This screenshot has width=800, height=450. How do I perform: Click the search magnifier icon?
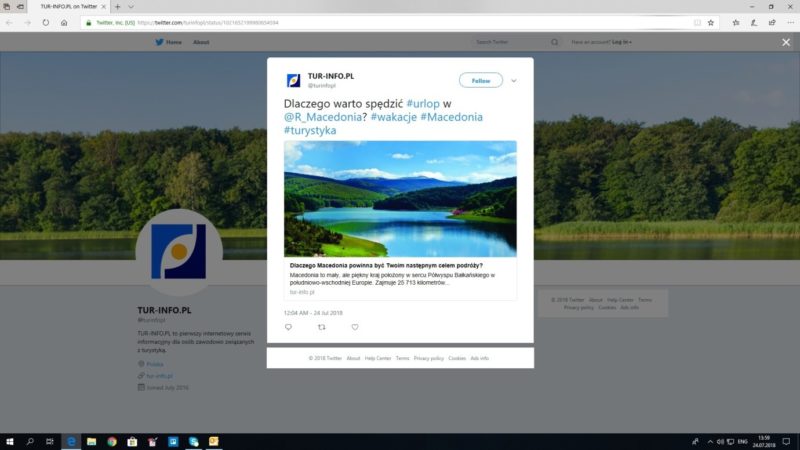point(555,42)
